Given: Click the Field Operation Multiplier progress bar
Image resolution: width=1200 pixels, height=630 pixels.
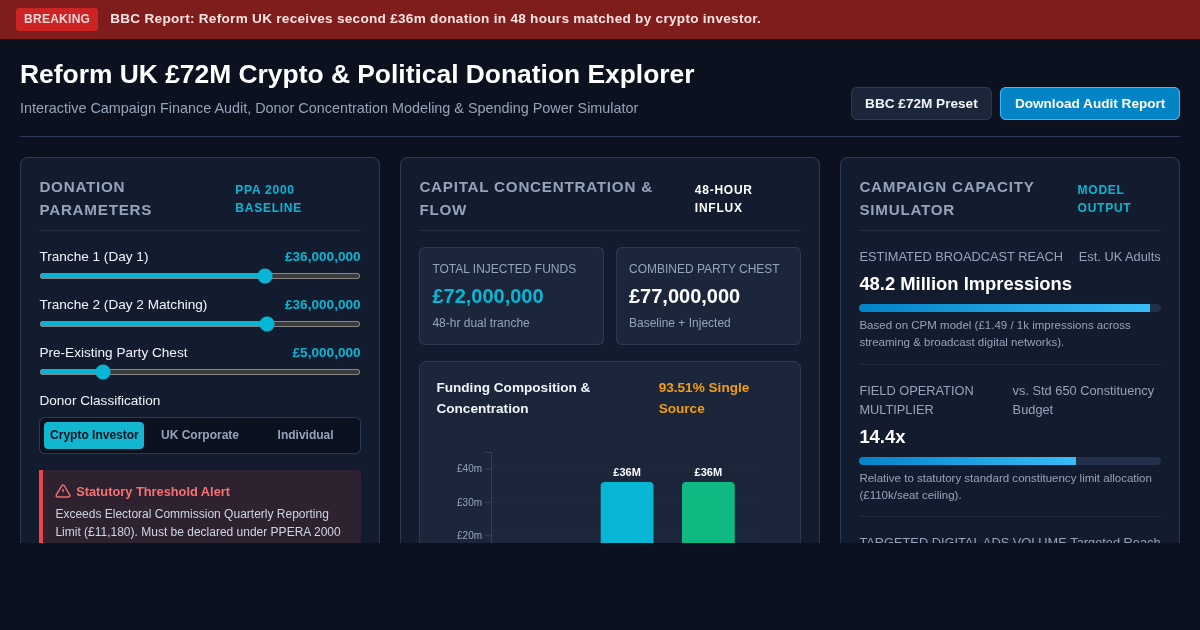Looking at the screenshot, I should pos(1010,461).
